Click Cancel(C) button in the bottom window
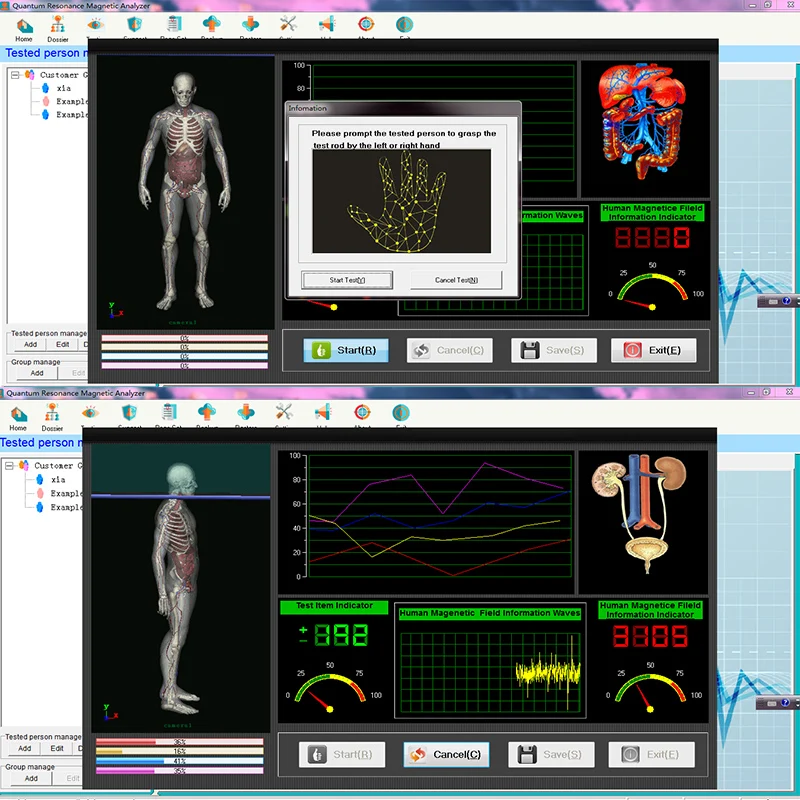The width and height of the screenshot is (800, 800). tap(446, 755)
